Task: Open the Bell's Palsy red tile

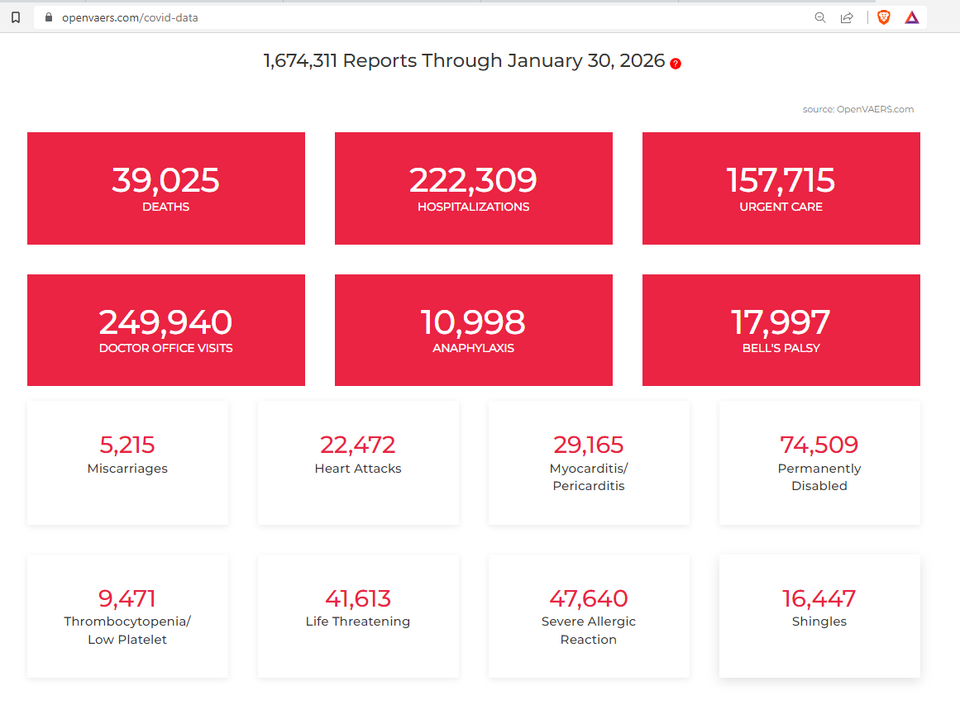Action: coord(780,330)
